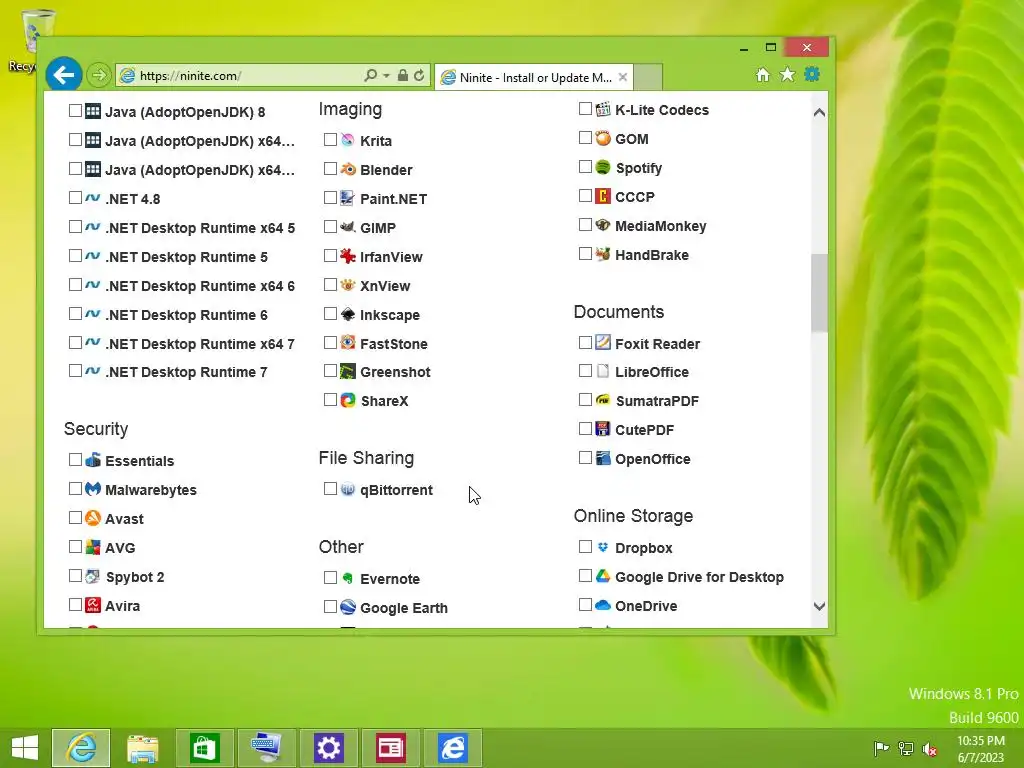Click the page scrollbar thumb
The height and width of the screenshot is (768, 1024).
[819, 293]
